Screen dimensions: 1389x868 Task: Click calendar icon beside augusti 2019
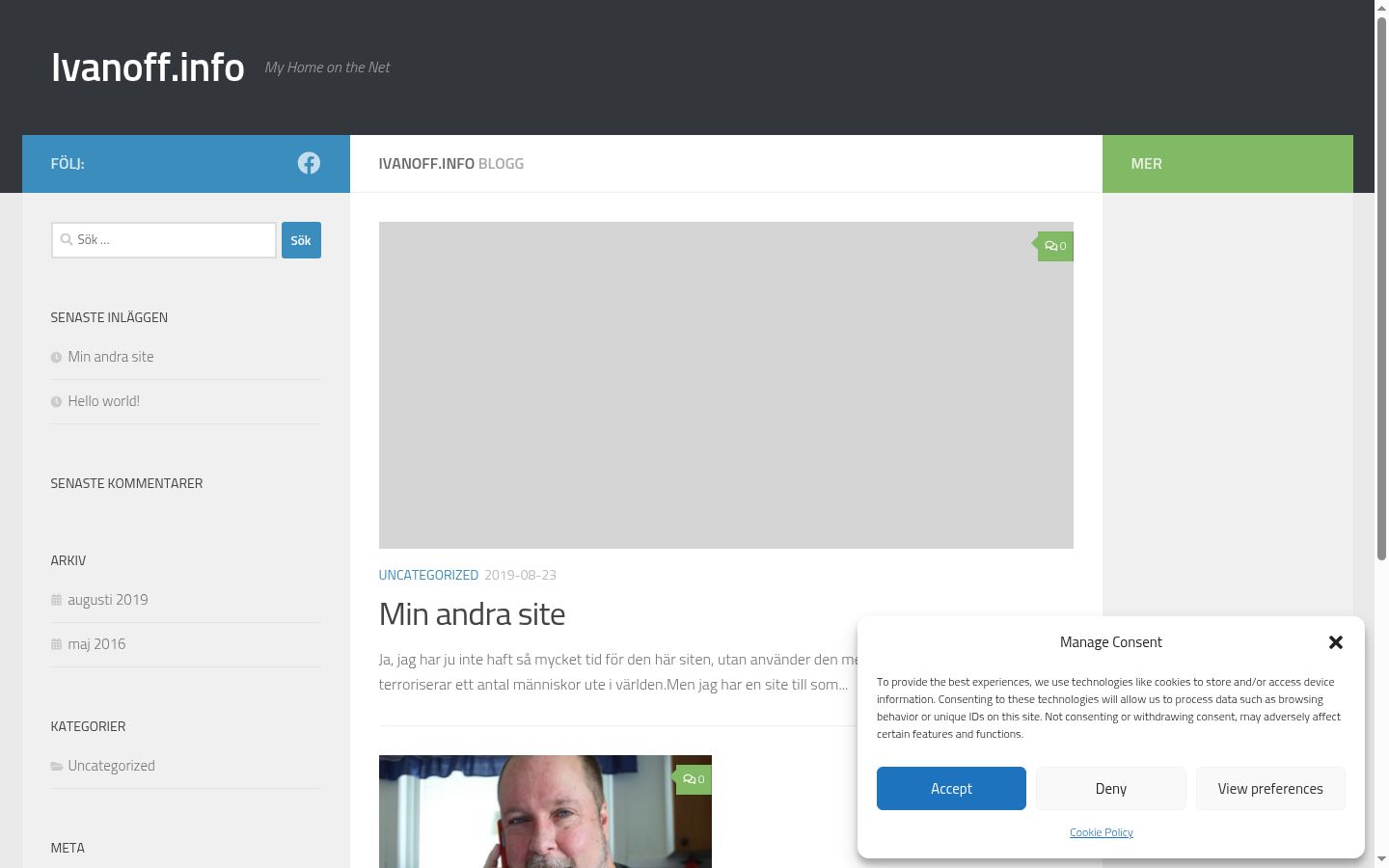56,600
